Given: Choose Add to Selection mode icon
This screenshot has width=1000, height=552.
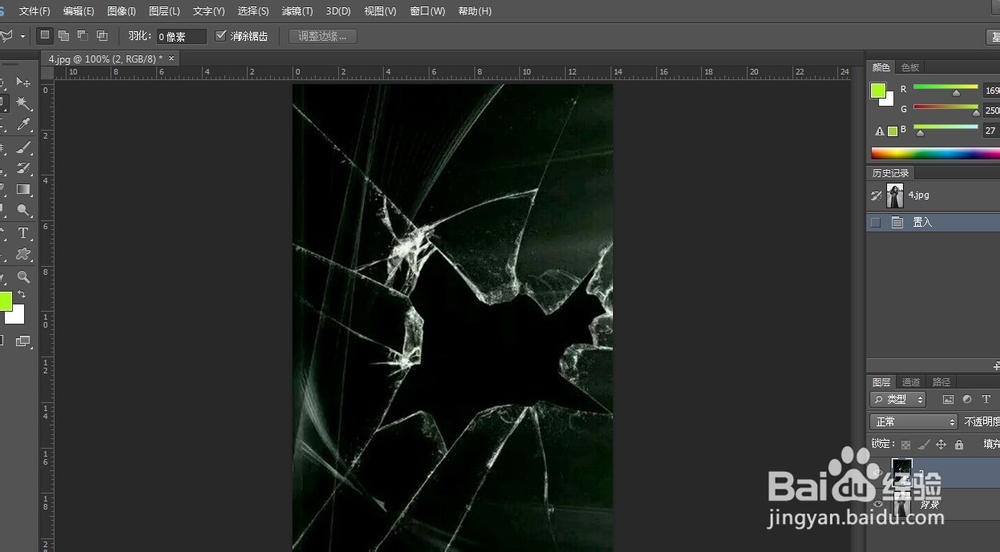Looking at the screenshot, I should (x=64, y=36).
